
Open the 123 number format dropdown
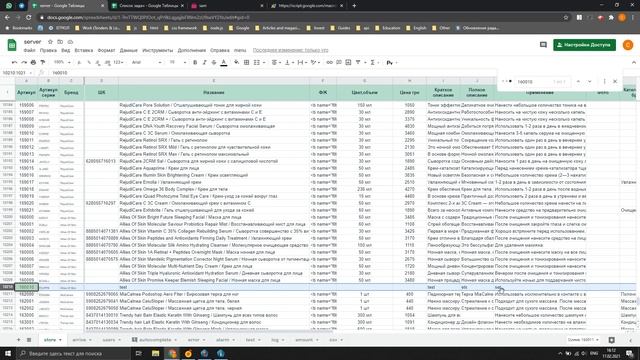118,62
